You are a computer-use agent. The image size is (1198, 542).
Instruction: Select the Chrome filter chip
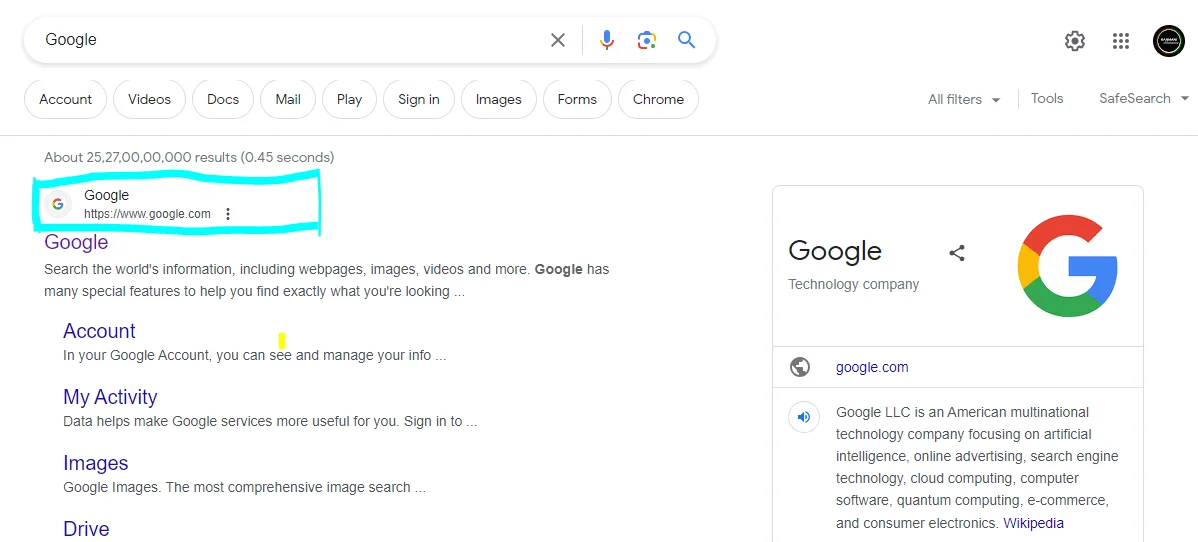pyautogui.click(x=659, y=99)
